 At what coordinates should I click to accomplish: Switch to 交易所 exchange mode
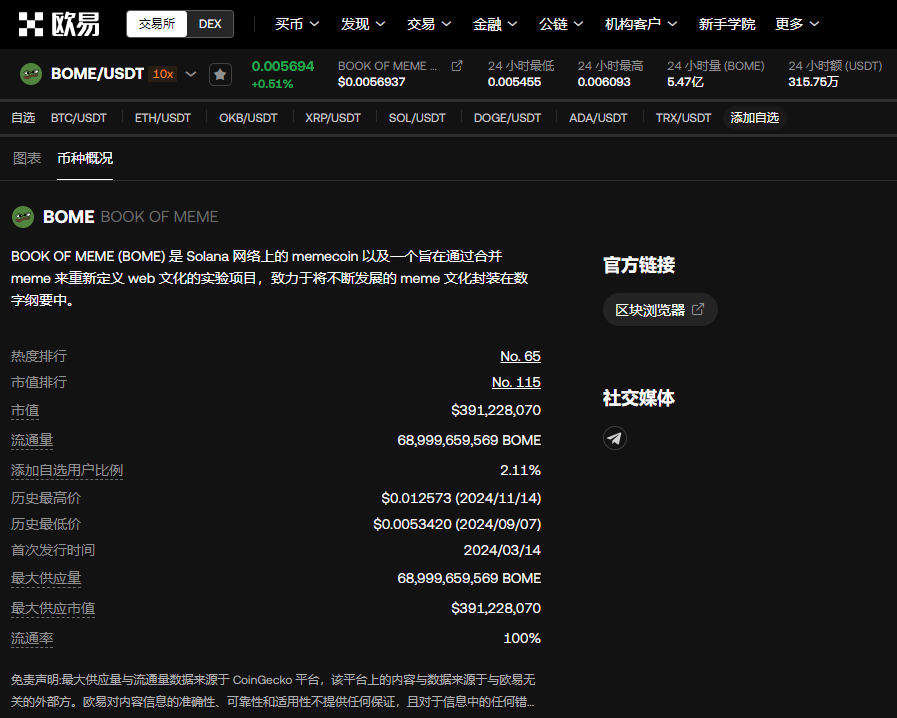click(157, 24)
